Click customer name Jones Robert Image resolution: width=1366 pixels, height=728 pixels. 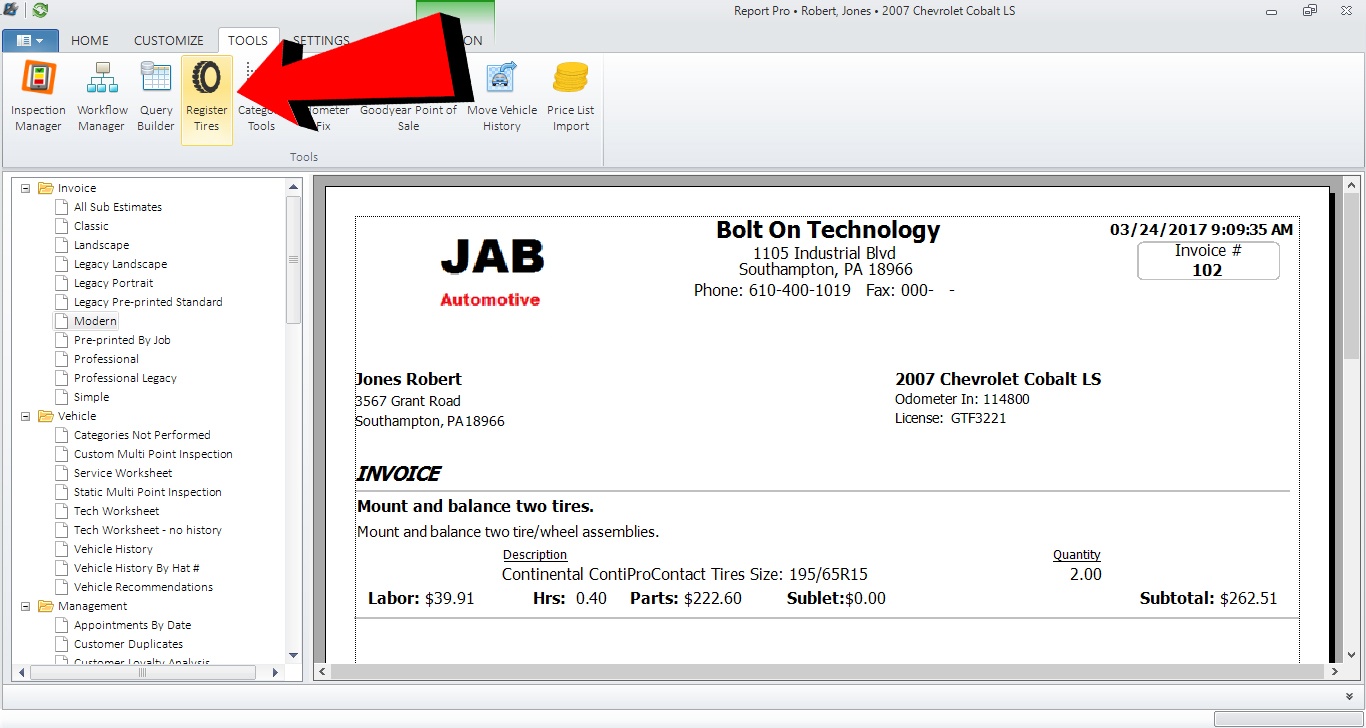pyautogui.click(x=408, y=379)
